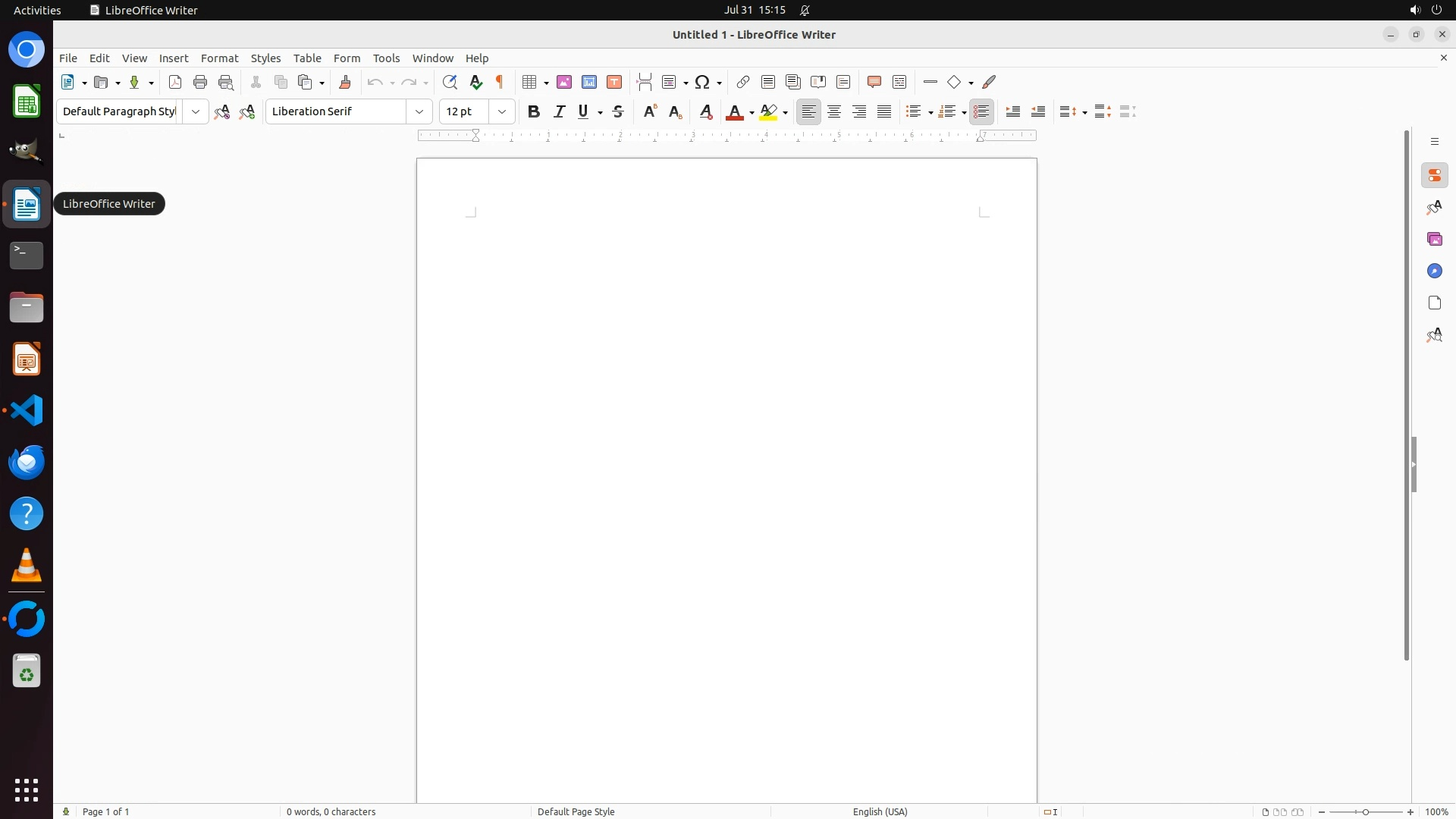Click the Clone Formatting paintbrush icon

coord(345,82)
